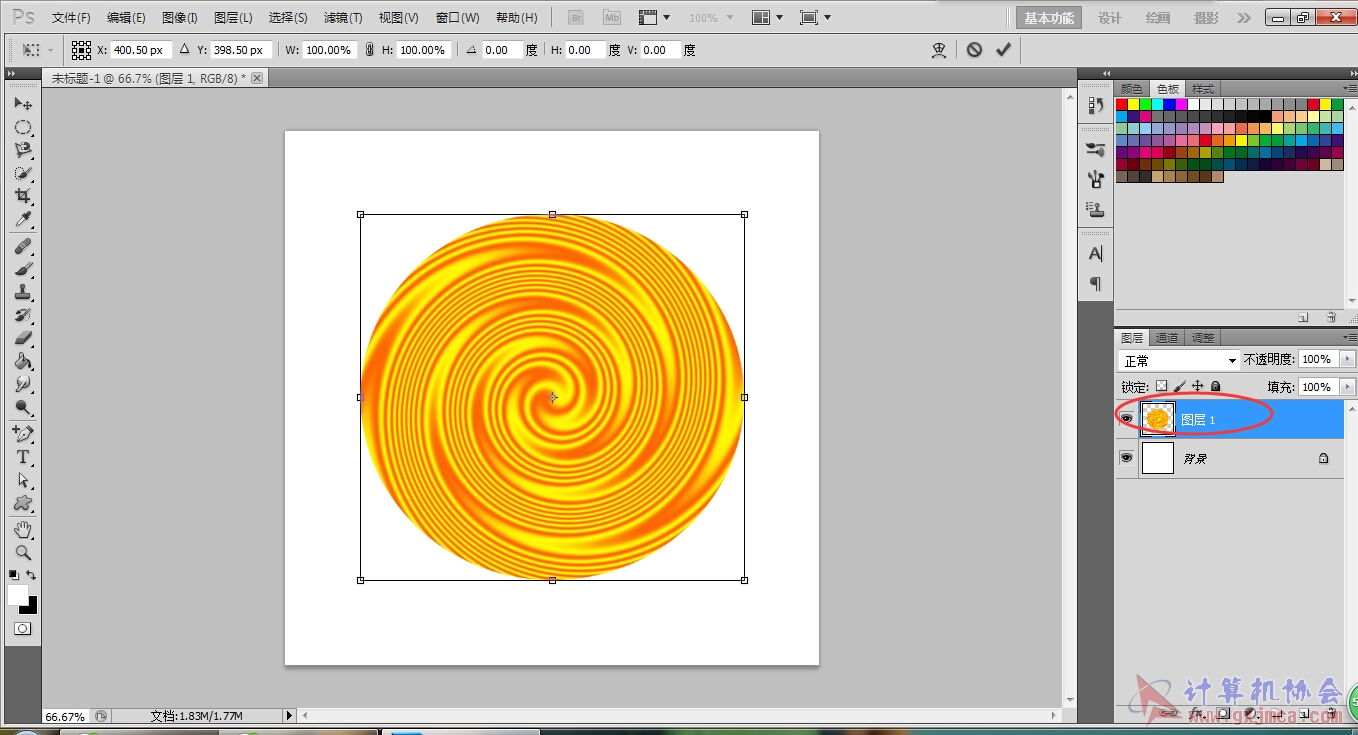This screenshot has height=735, width=1358.
Task: Open the screen mode dropdown
Action: tap(816, 18)
